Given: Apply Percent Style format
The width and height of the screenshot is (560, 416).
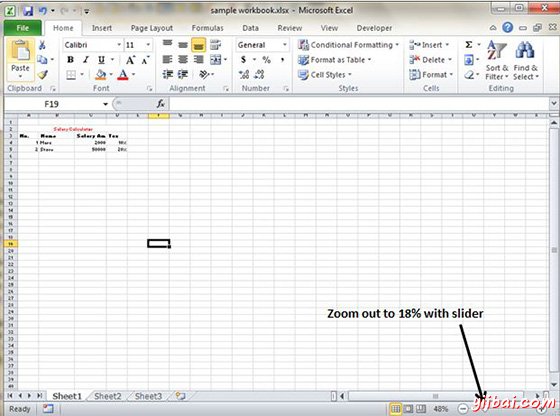Looking at the screenshot, I should (266, 60).
